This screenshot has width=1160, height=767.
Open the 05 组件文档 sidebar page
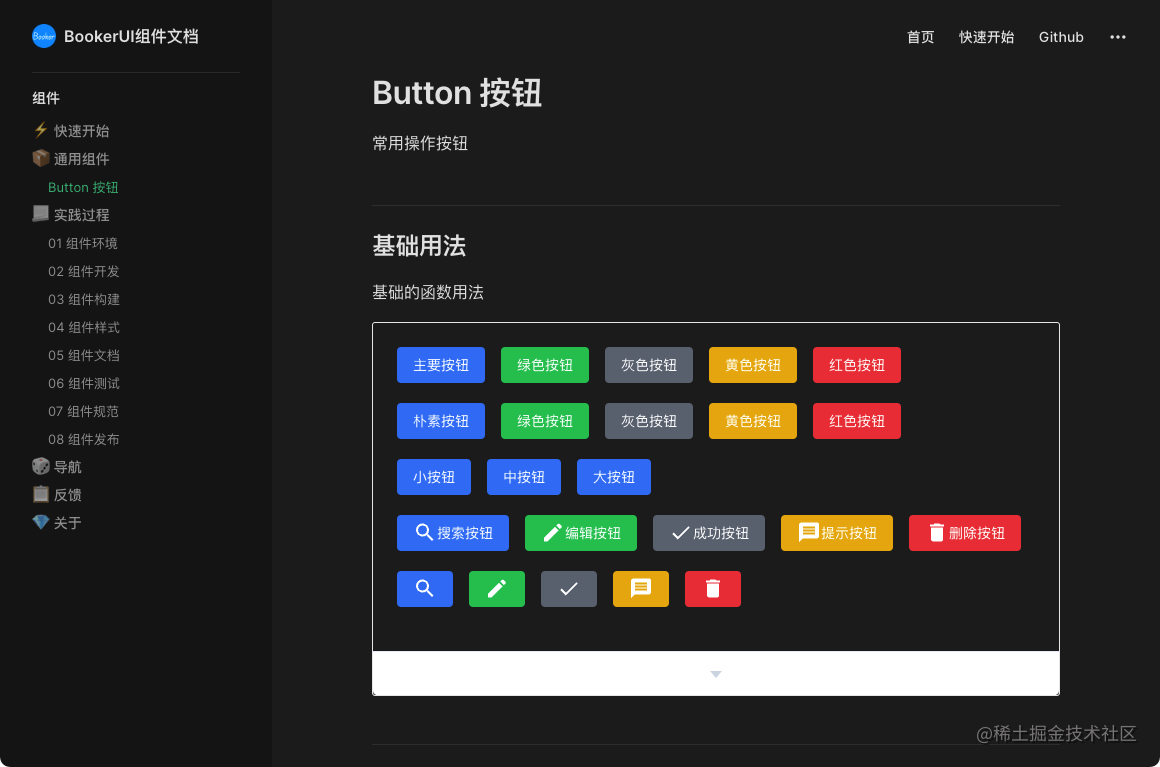point(84,355)
